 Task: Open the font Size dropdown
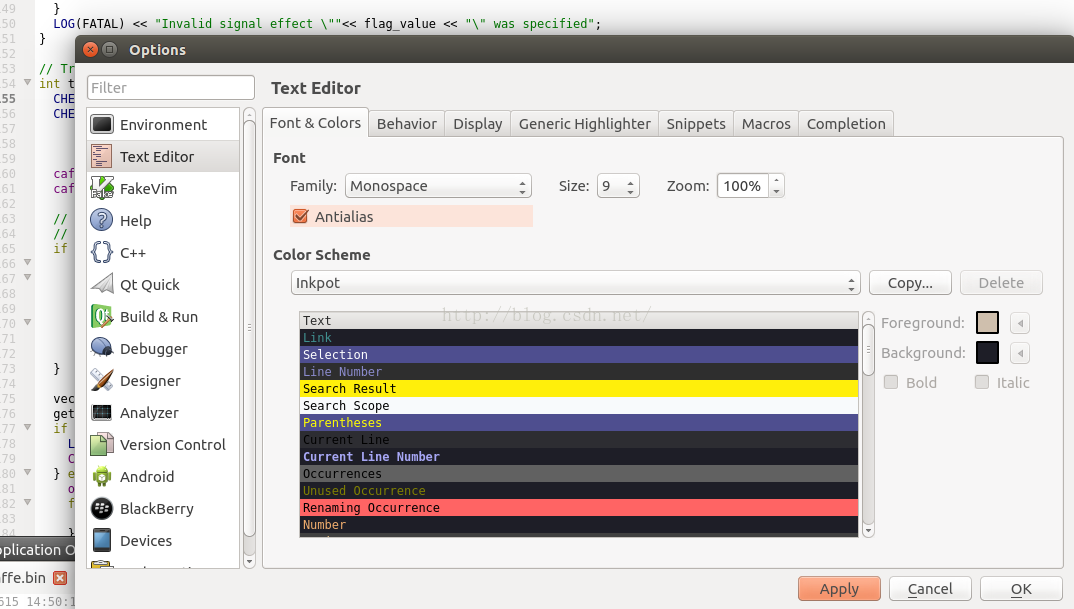coord(619,186)
